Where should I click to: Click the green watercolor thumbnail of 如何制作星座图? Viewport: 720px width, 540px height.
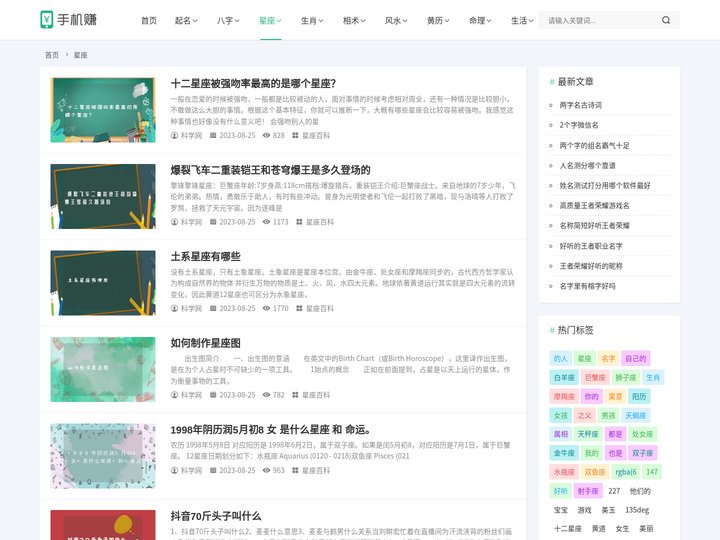[103, 370]
